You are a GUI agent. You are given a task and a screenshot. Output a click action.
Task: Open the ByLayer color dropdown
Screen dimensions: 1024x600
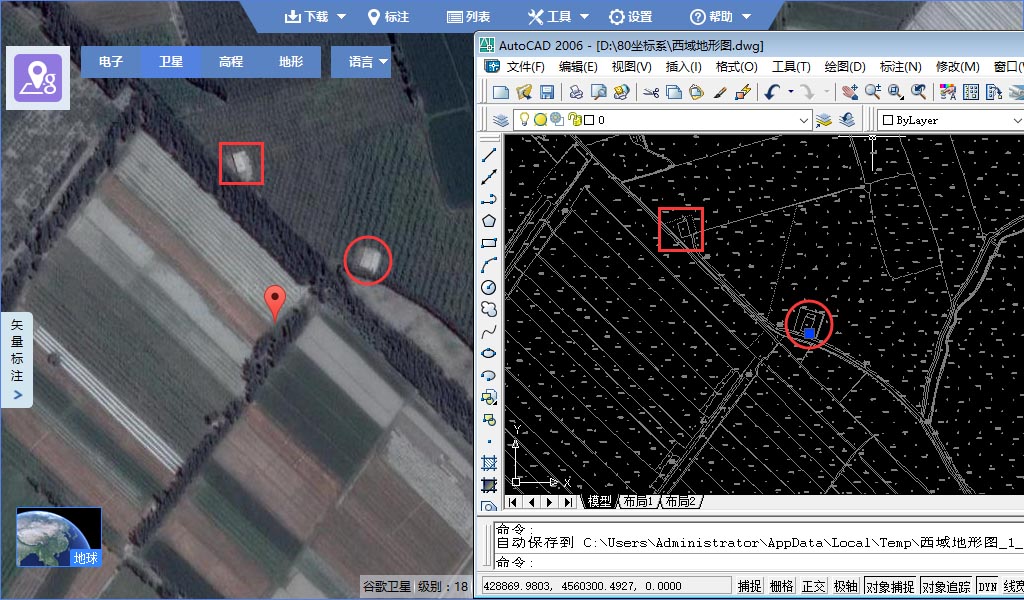[1016, 120]
